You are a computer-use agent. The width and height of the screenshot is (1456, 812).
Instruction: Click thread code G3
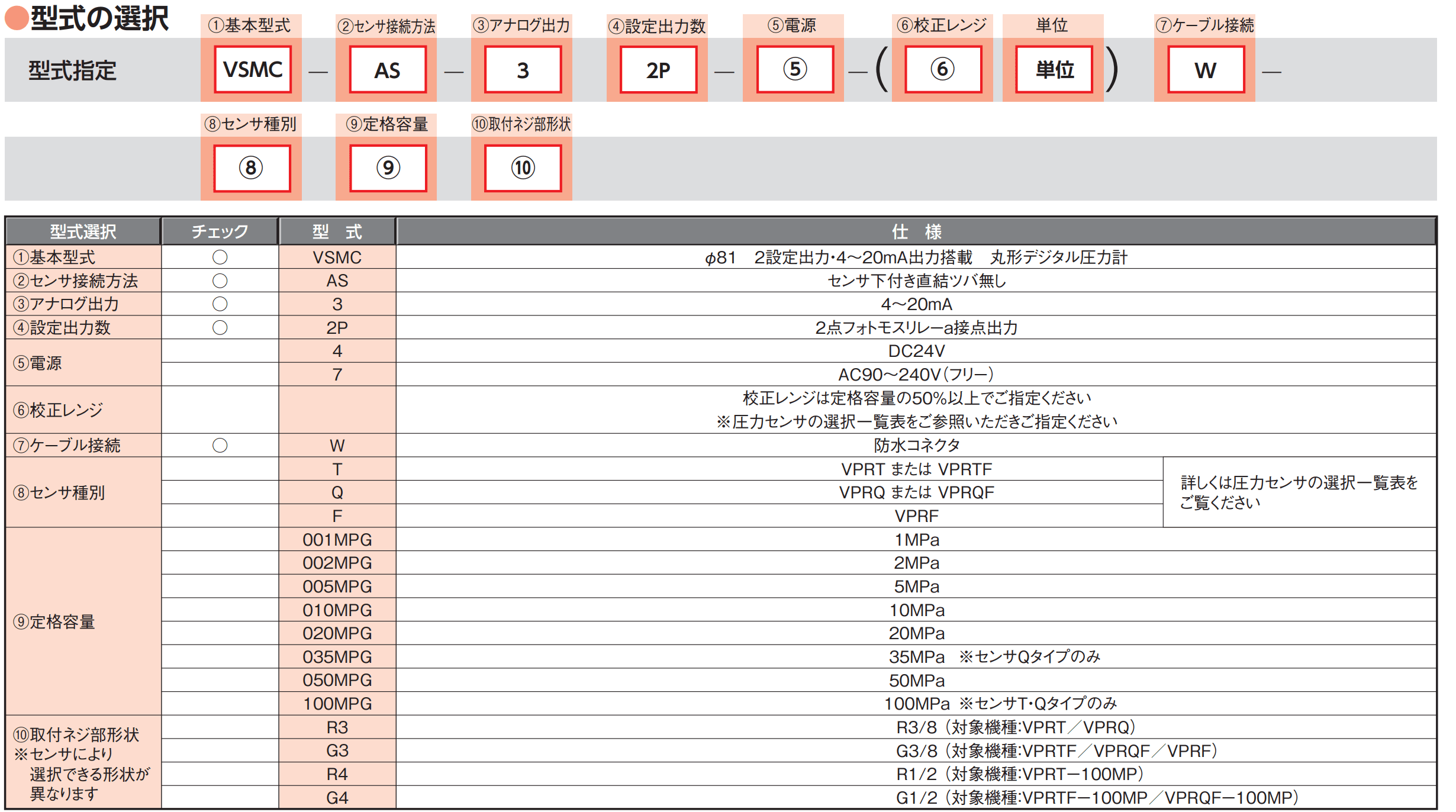(337, 750)
